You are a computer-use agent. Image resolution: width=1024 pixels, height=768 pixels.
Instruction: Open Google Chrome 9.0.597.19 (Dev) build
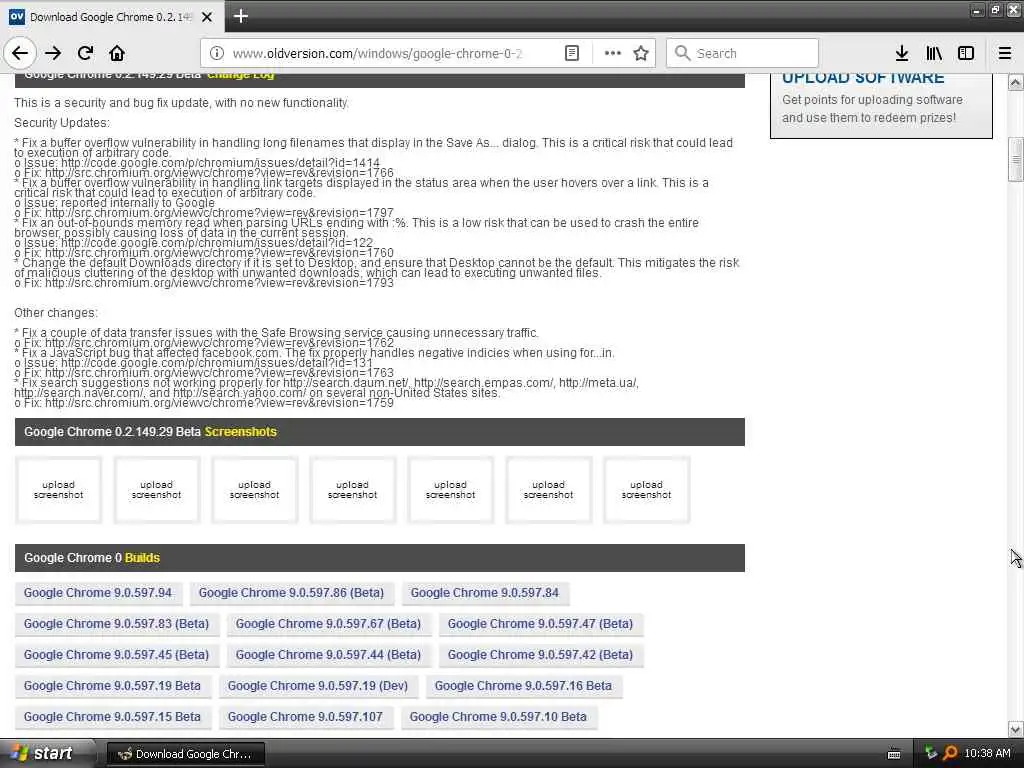(x=318, y=686)
